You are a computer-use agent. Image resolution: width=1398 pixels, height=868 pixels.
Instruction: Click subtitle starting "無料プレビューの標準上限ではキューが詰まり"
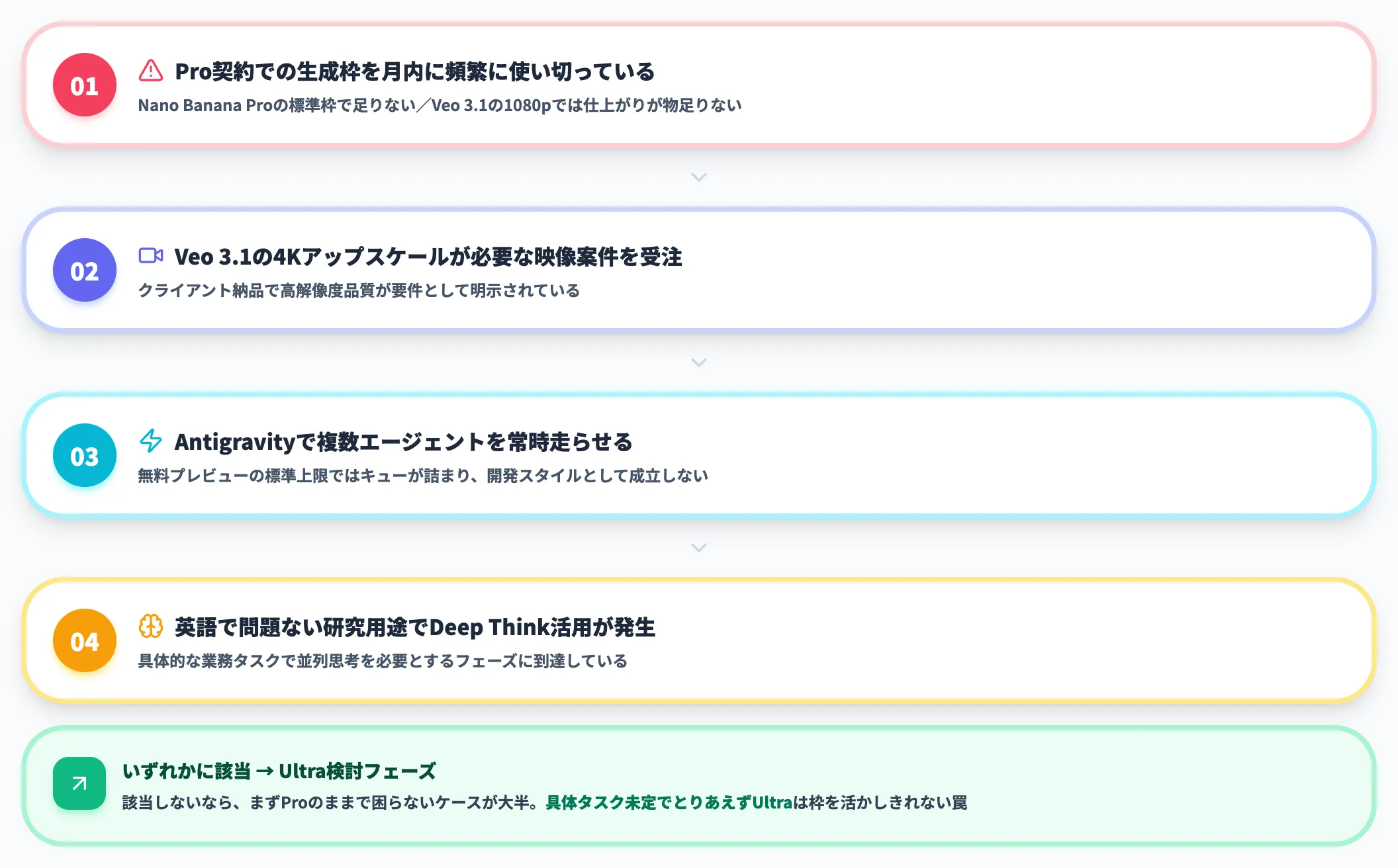pyautogui.click(x=423, y=476)
